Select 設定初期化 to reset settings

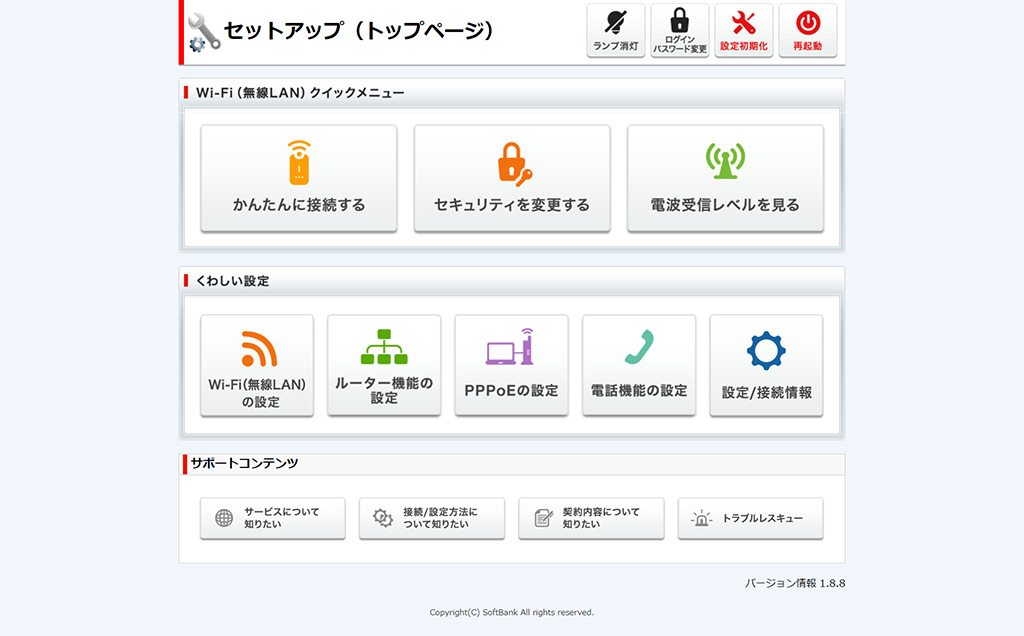pos(743,30)
